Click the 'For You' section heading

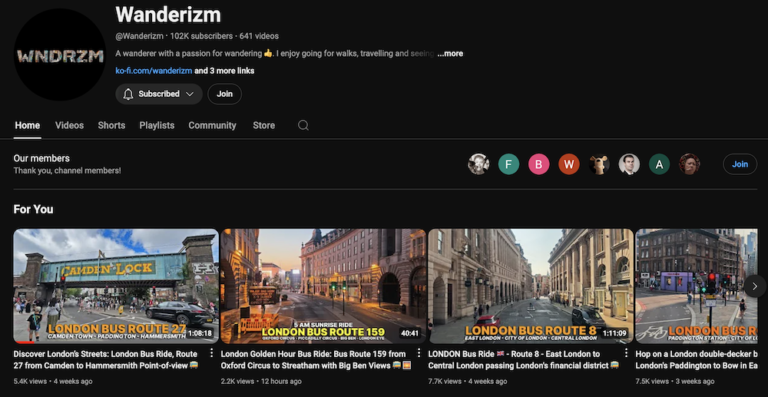(x=33, y=210)
